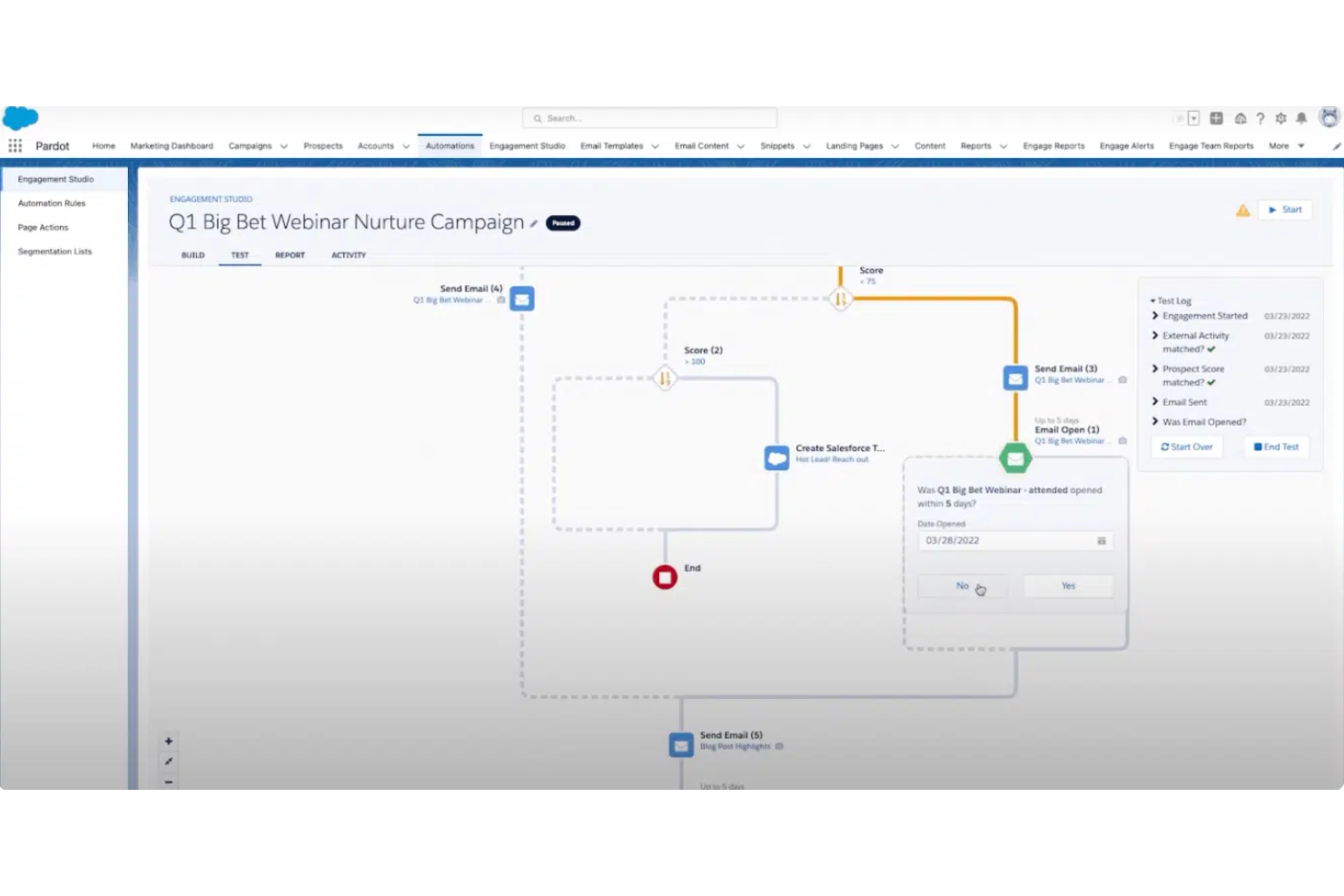
Task: Answer Yes to email opened
Action: 1068,586
